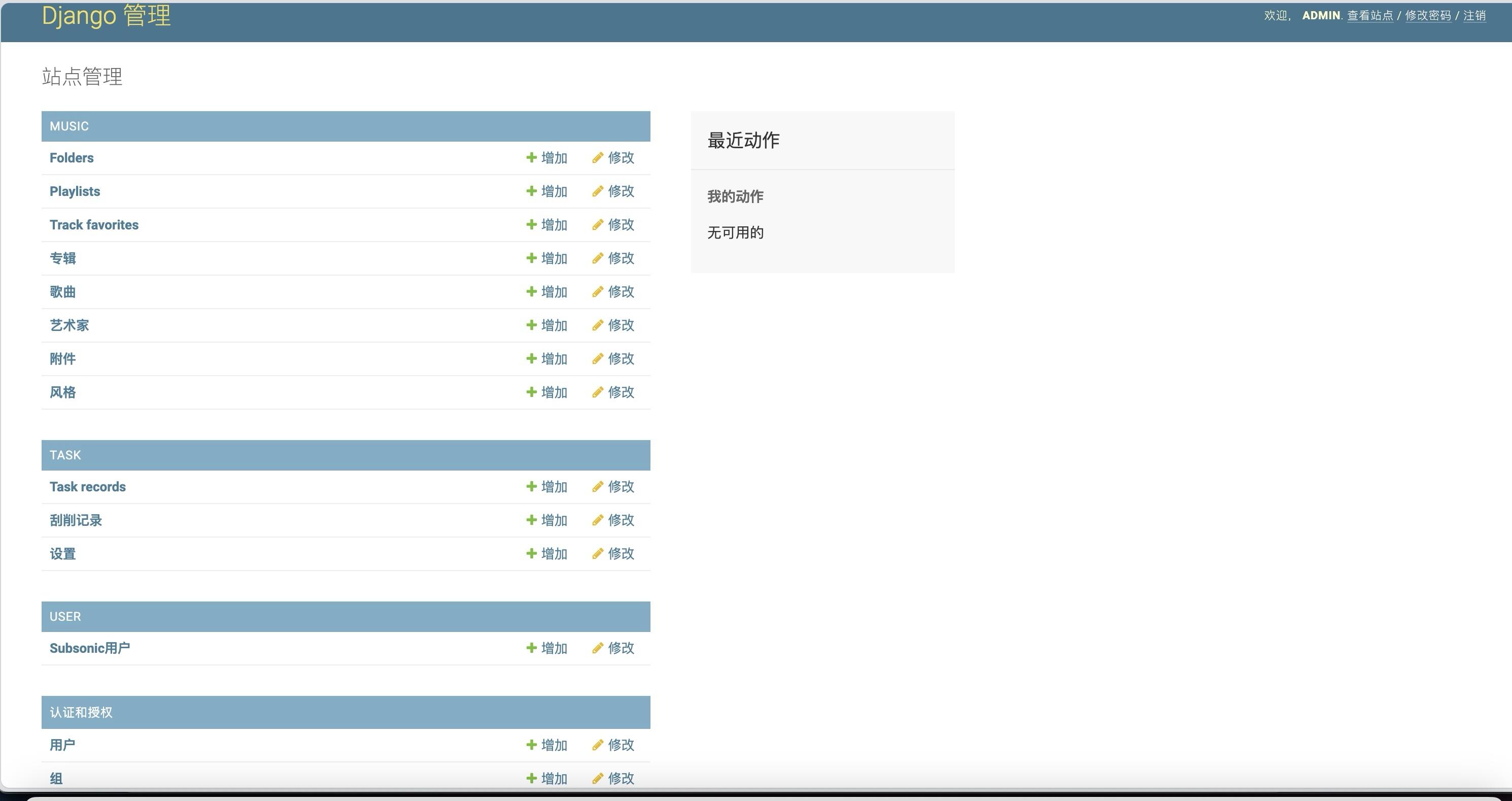Click the pencil icon in 歌曲 row
1512x801 pixels.
pos(598,291)
